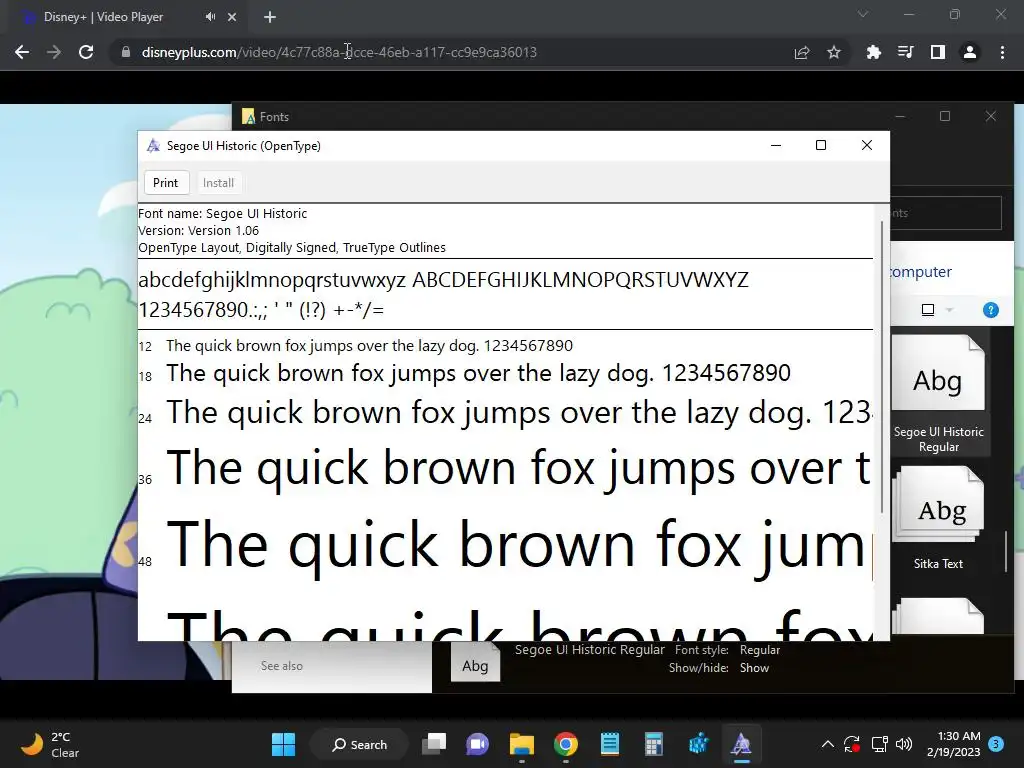
Task: Open media controls icon in Chrome
Action: coord(906,52)
